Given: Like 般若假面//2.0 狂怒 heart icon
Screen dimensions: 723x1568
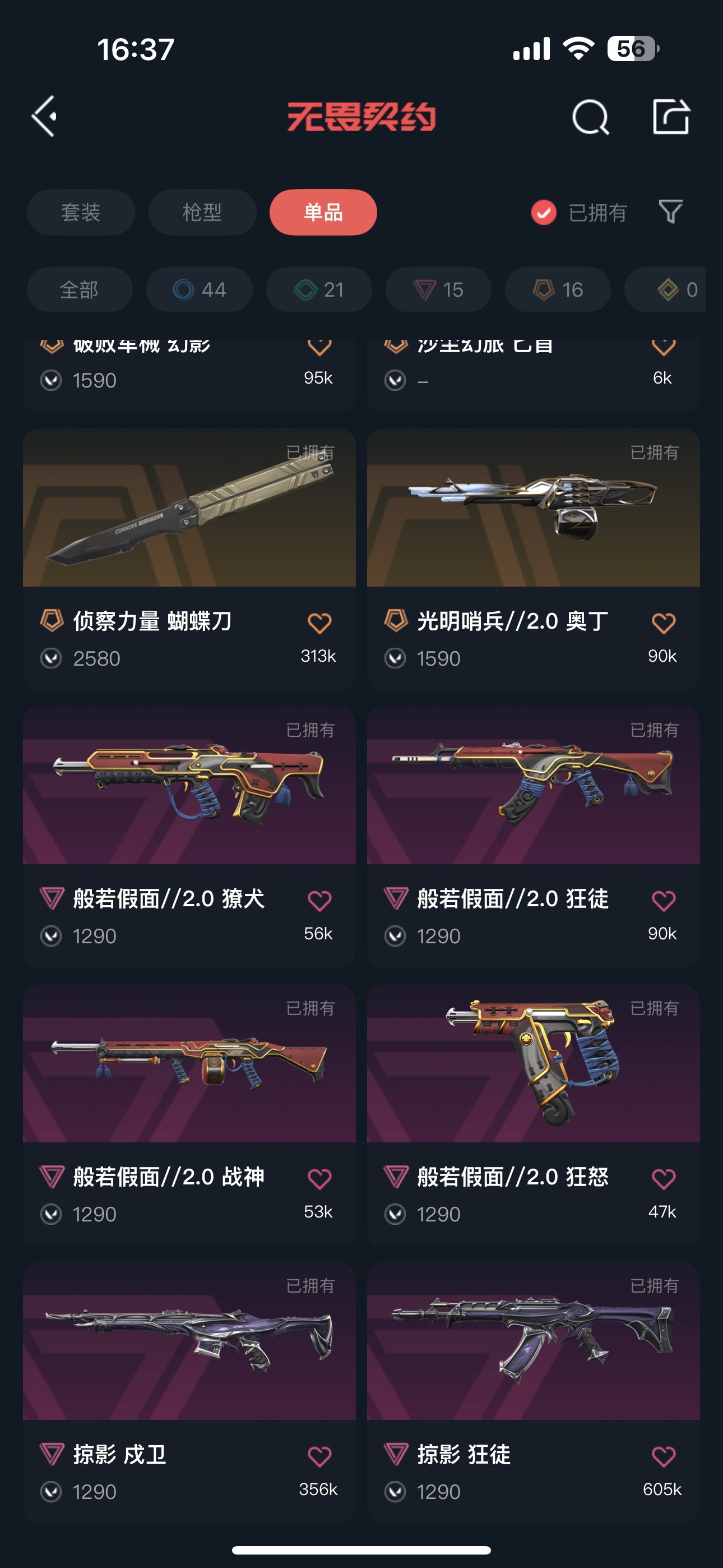Looking at the screenshot, I should point(664,1178).
